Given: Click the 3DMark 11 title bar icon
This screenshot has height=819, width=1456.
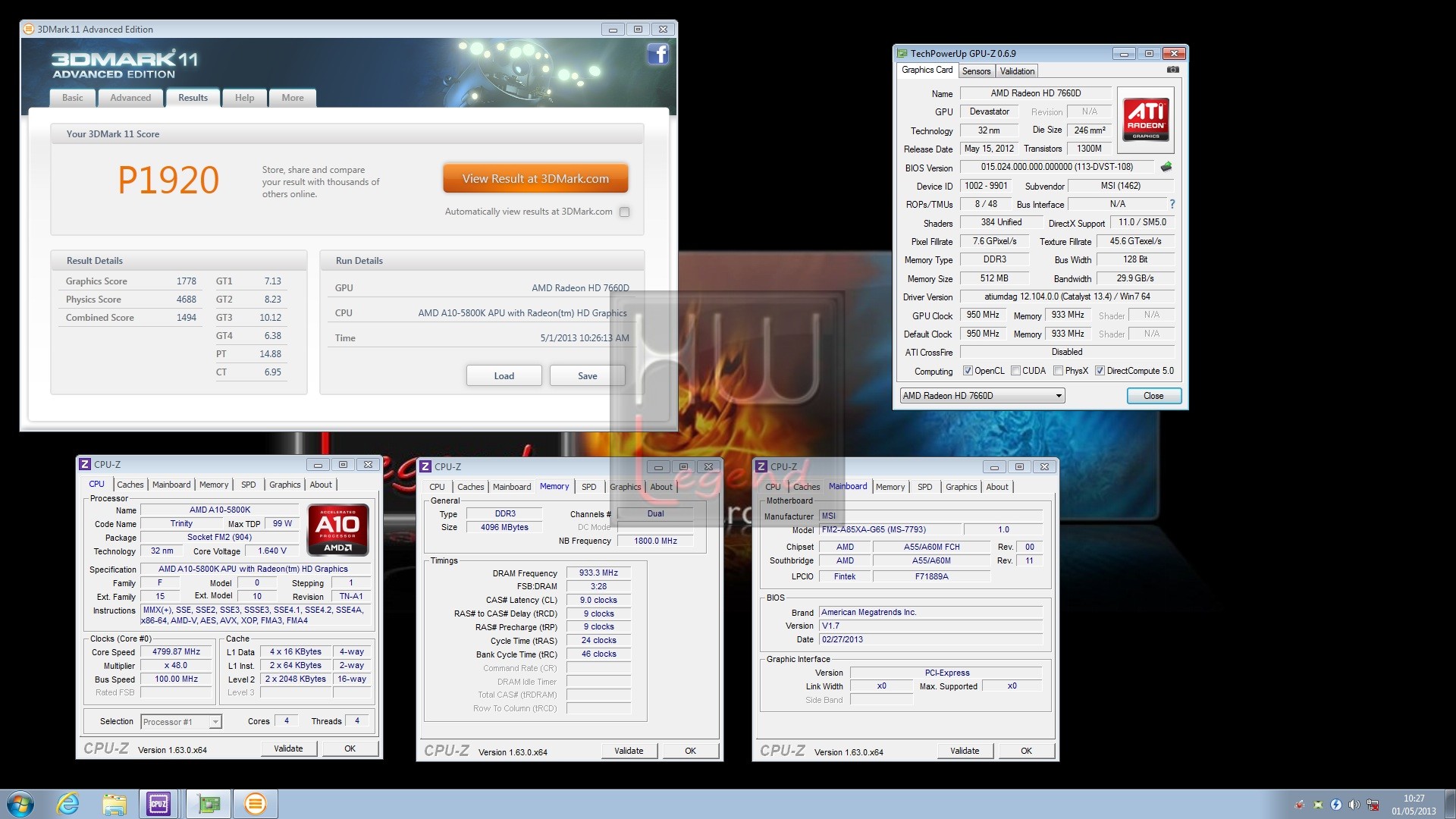Looking at the screenshot, I should tap(29, 29).
